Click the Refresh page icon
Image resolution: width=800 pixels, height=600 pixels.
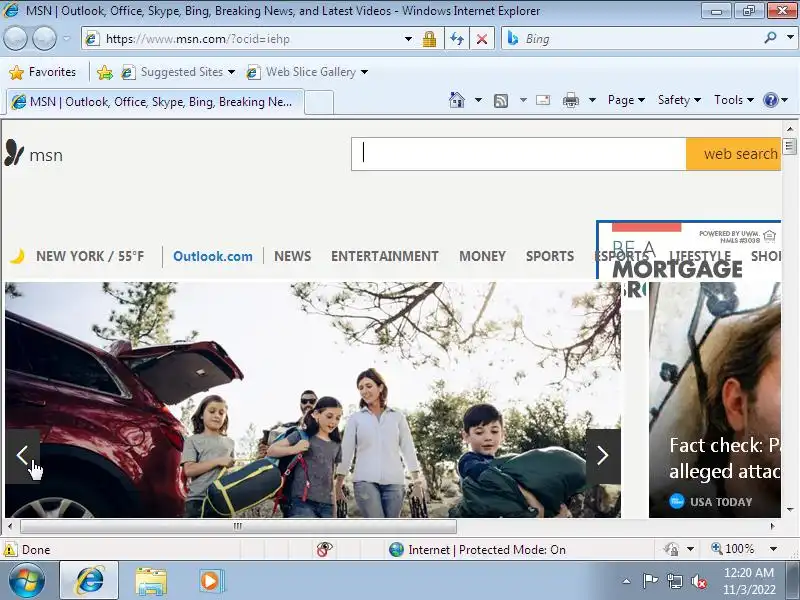tap(457, 39)
